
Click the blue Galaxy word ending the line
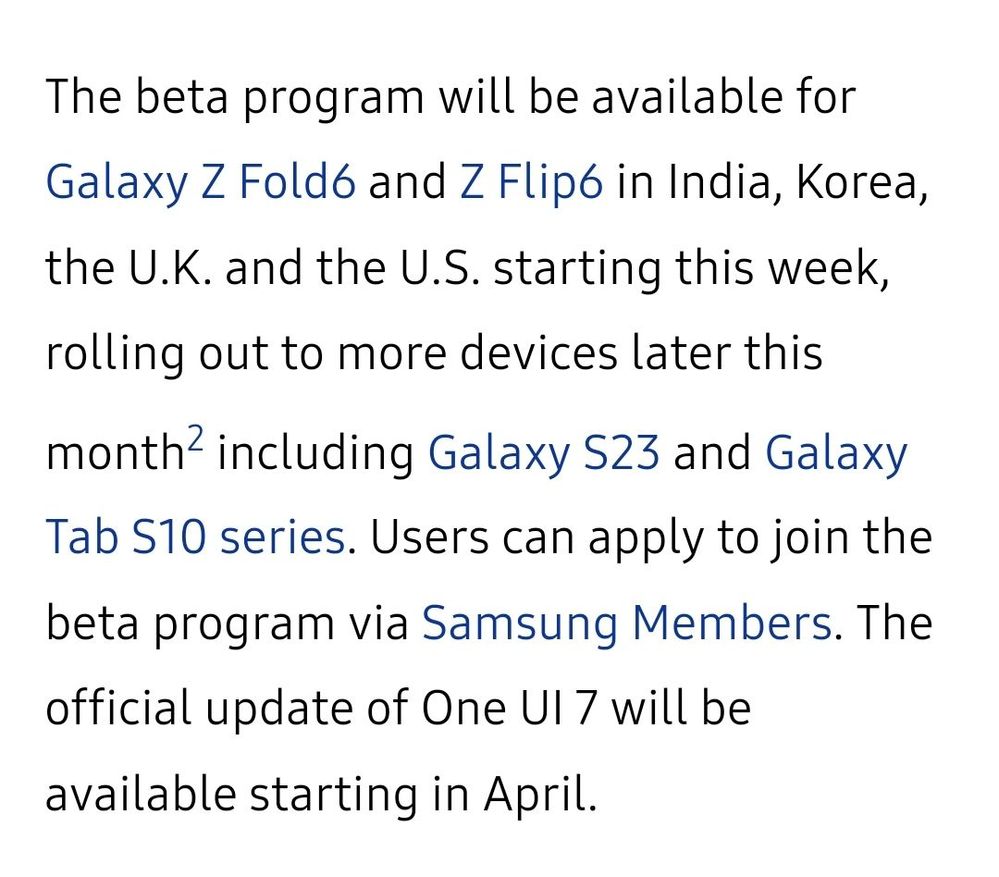coord(836,454)
